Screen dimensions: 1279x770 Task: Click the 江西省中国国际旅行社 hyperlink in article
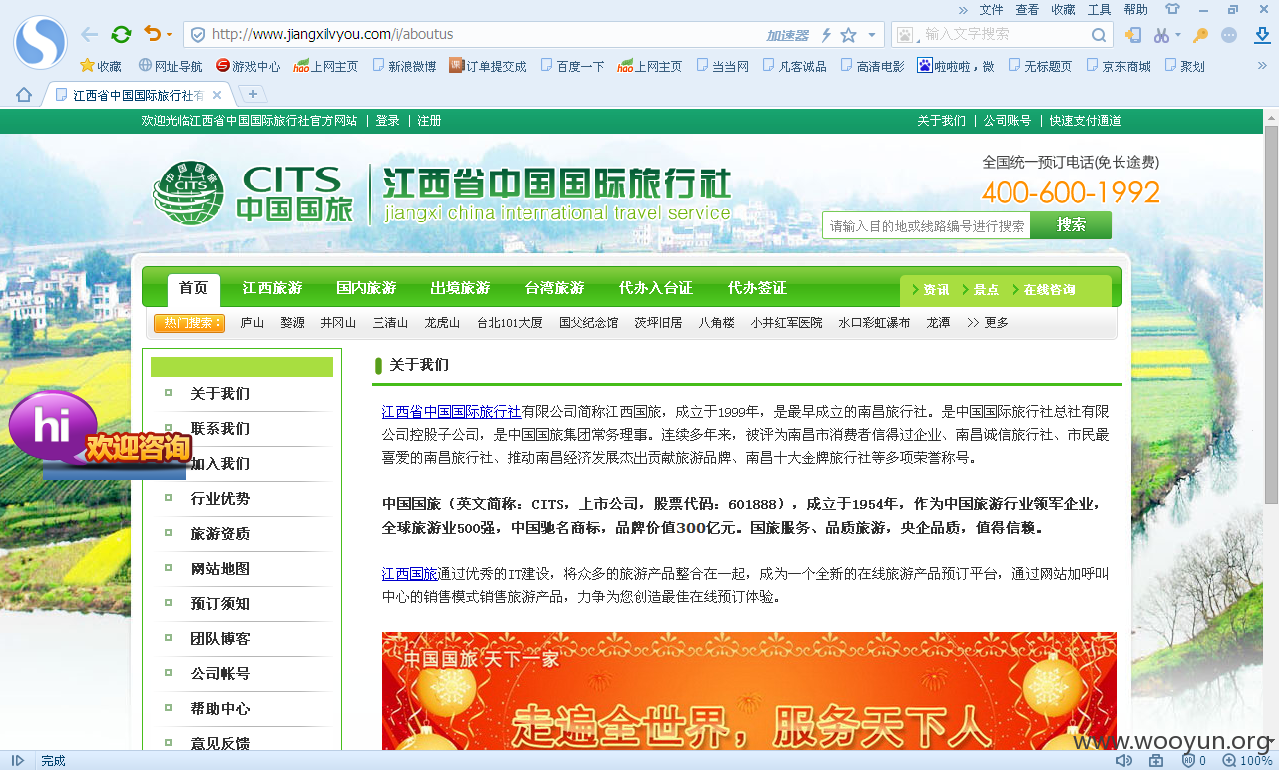click(451, 411)
